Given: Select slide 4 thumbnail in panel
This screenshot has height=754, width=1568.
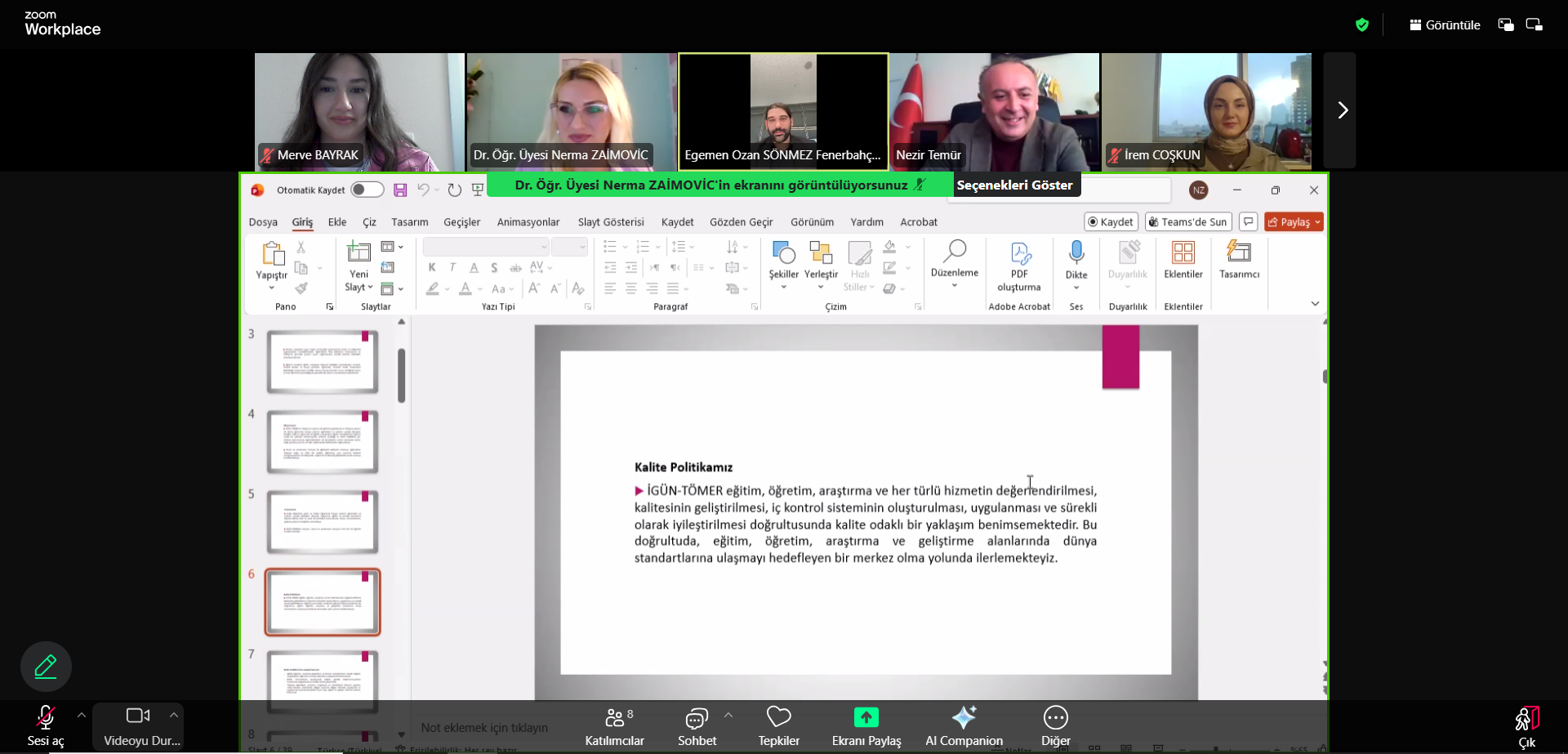Looking at the screenshot, I should (x=323, y=442).
